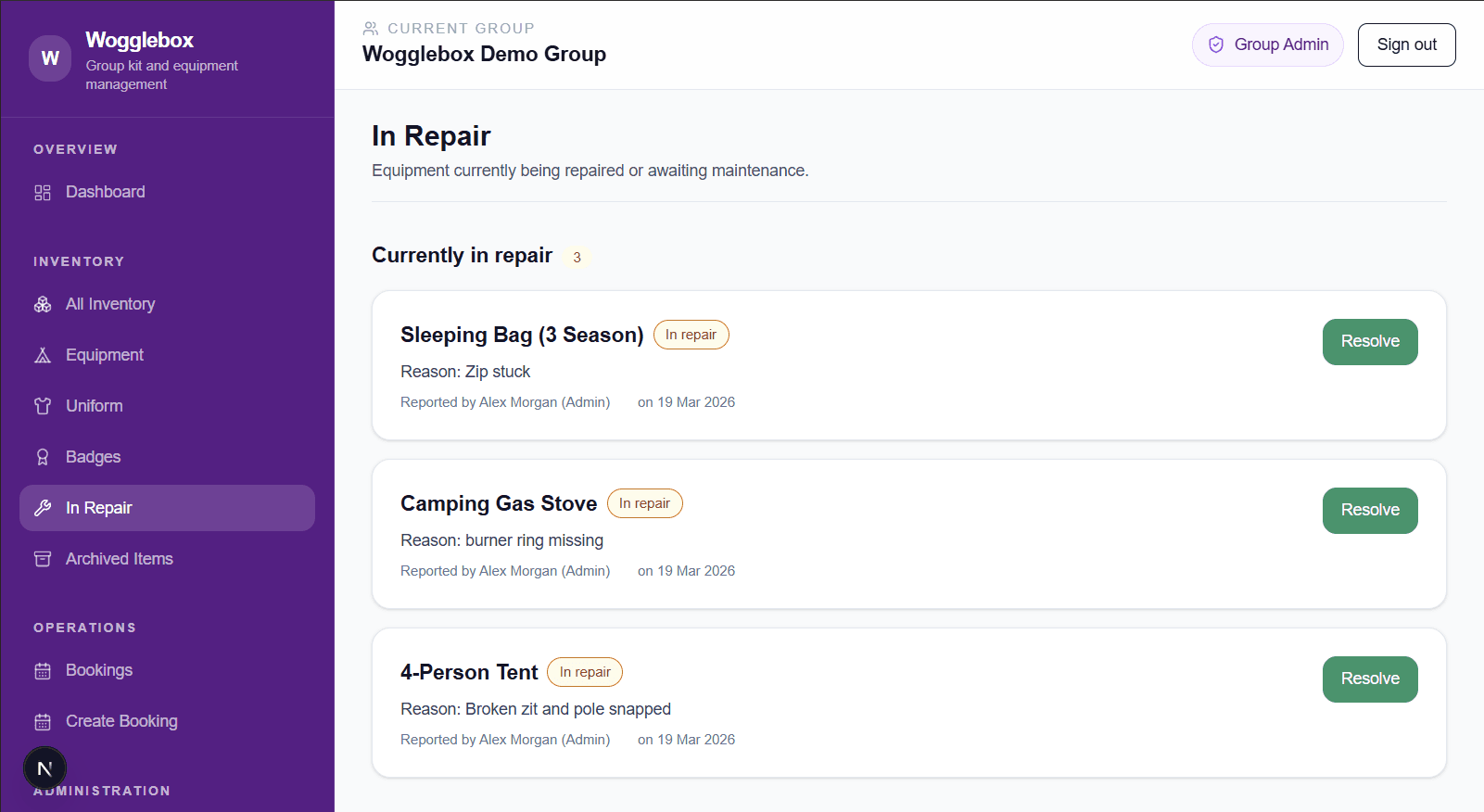The width and height of the screenshot is (1484, 812).
Task: Click the people icon beside Current Group
Action: [371, 28]
